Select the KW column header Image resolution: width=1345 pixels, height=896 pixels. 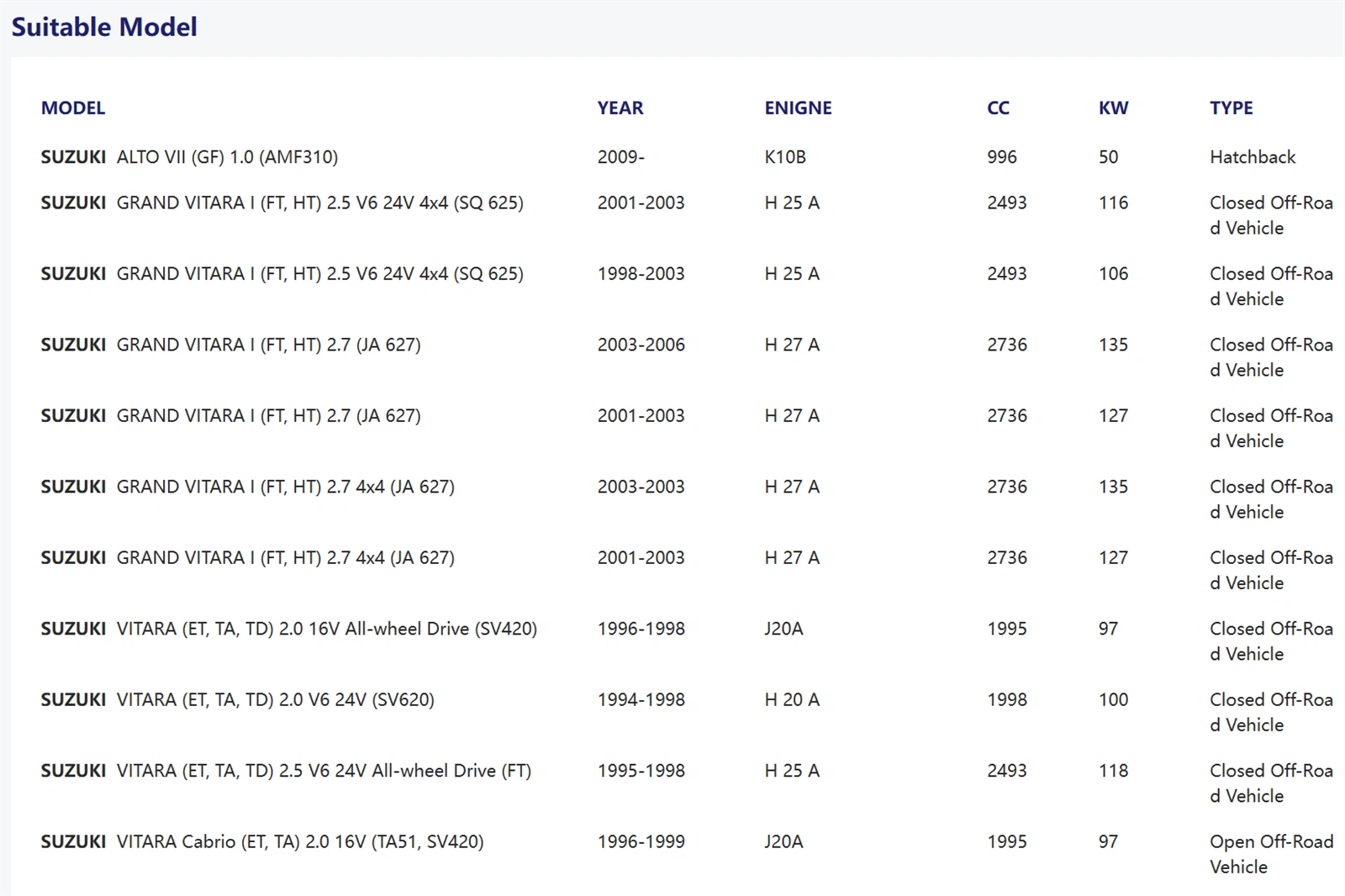[x=1113, y=108]
